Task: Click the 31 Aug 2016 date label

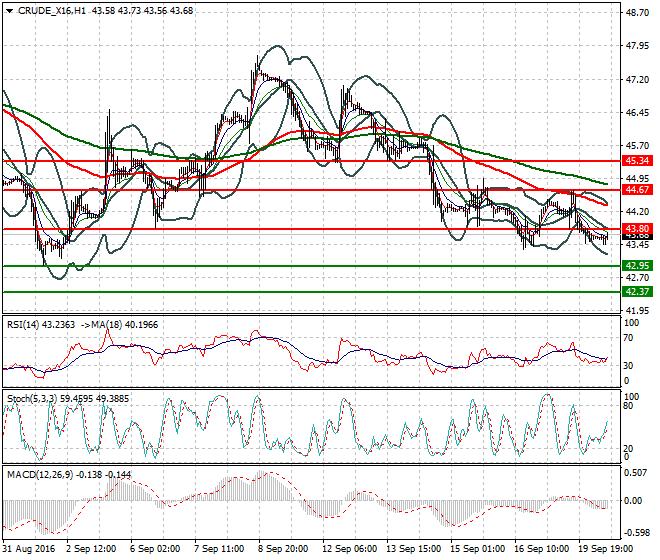Action: 29,549
